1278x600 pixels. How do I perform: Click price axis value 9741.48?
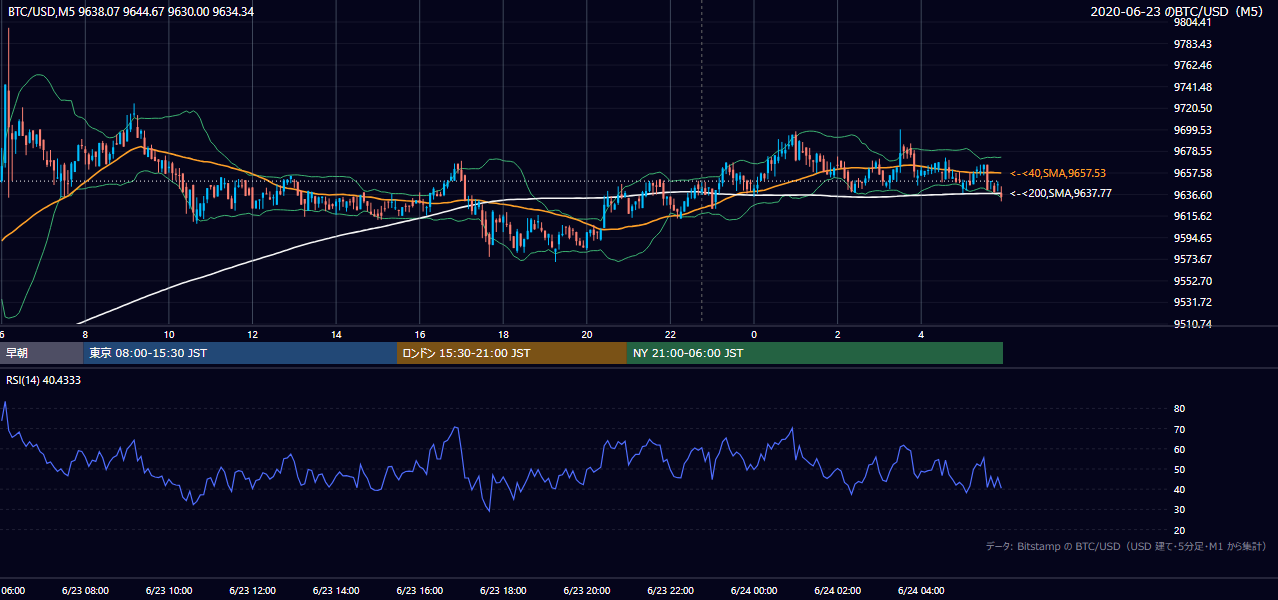(1193, 87)
